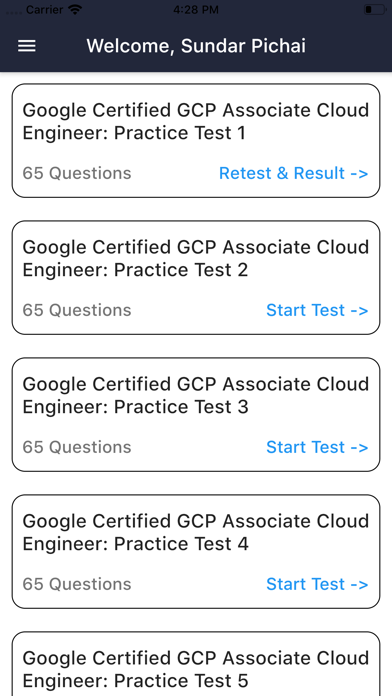
Task: Tap the Wi-Fi status icon
Action: click(75, 9)
